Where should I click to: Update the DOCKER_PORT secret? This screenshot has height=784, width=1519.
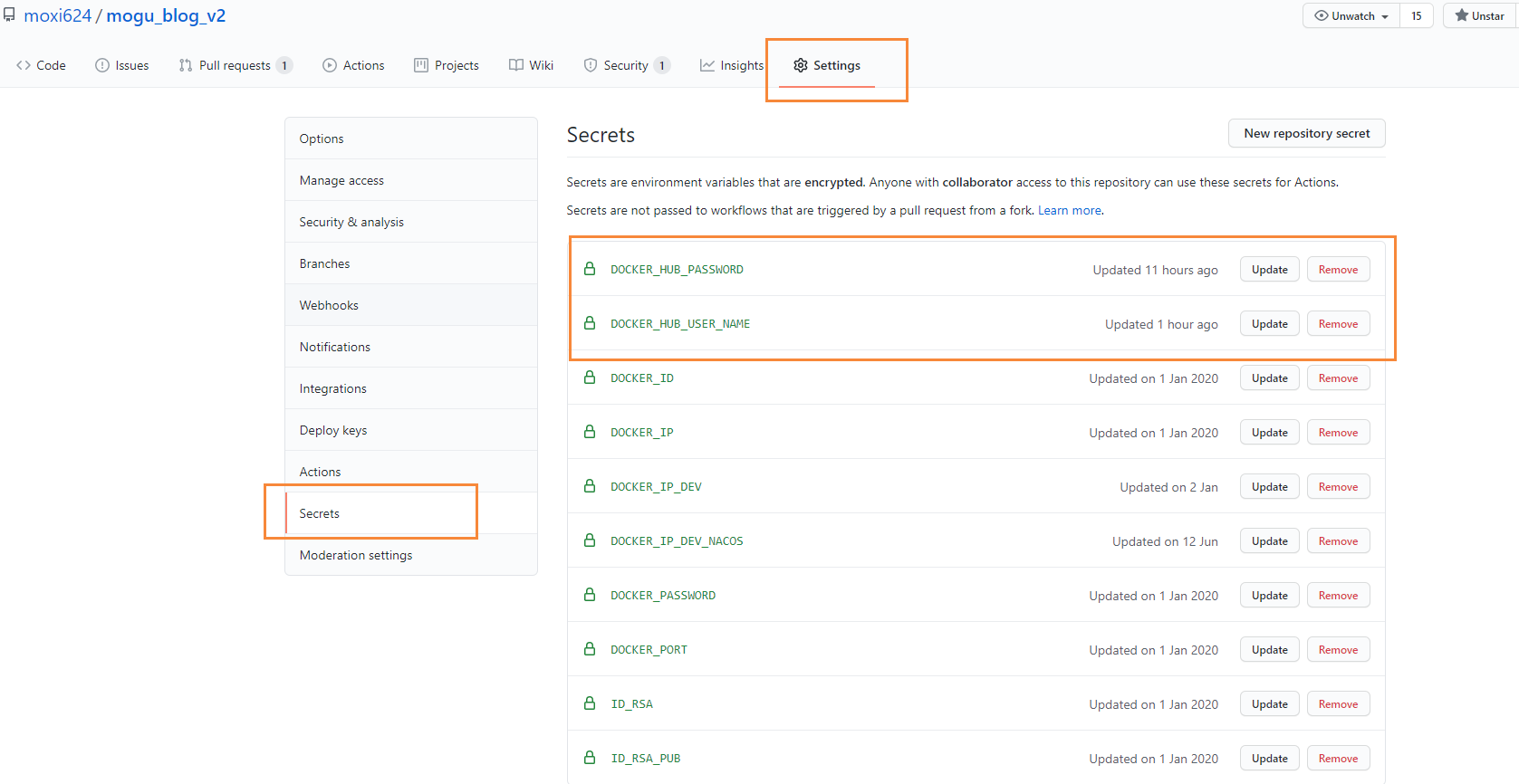coord(1270,649)
